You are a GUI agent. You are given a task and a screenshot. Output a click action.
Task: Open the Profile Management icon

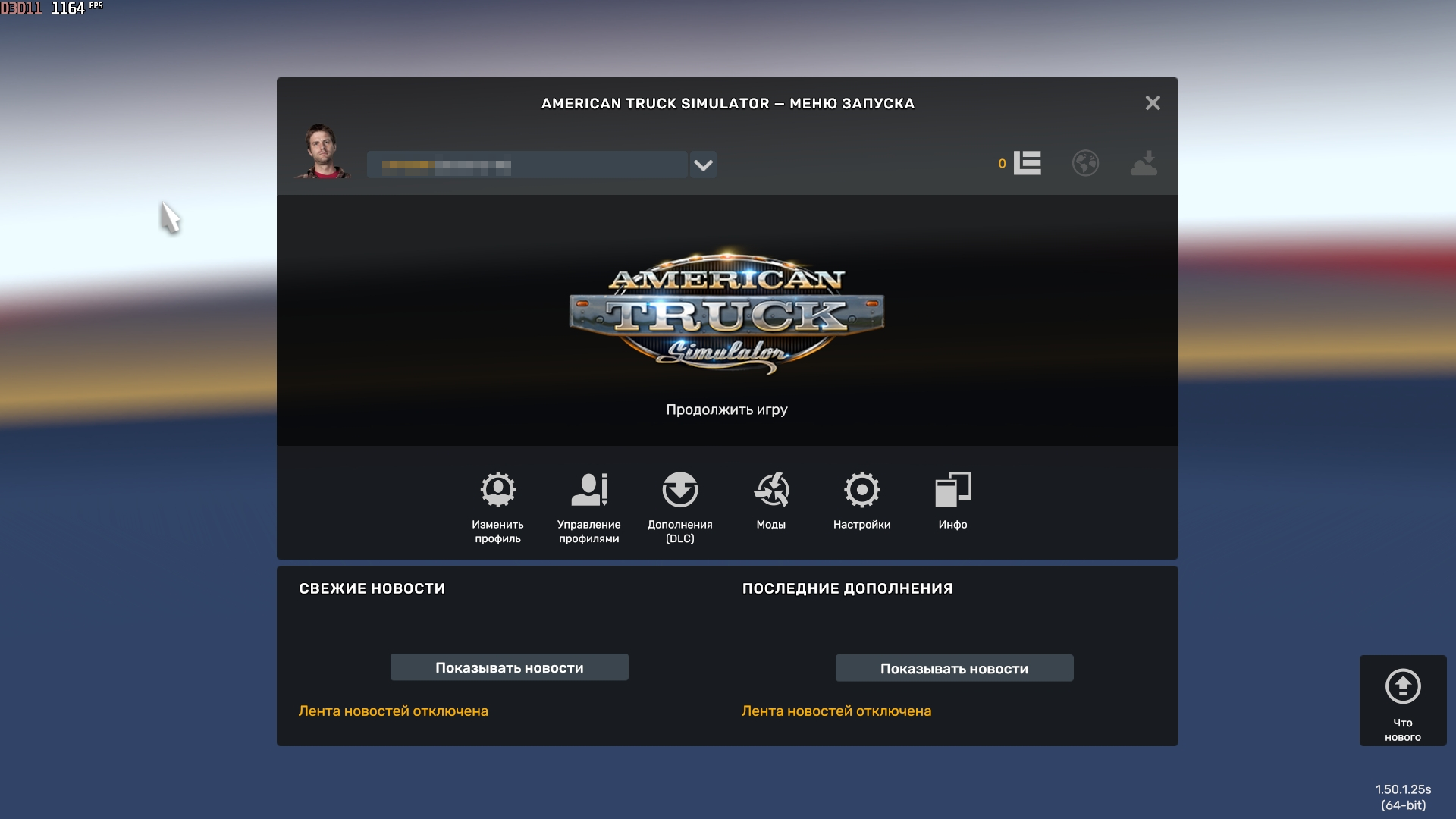(588, 491)
